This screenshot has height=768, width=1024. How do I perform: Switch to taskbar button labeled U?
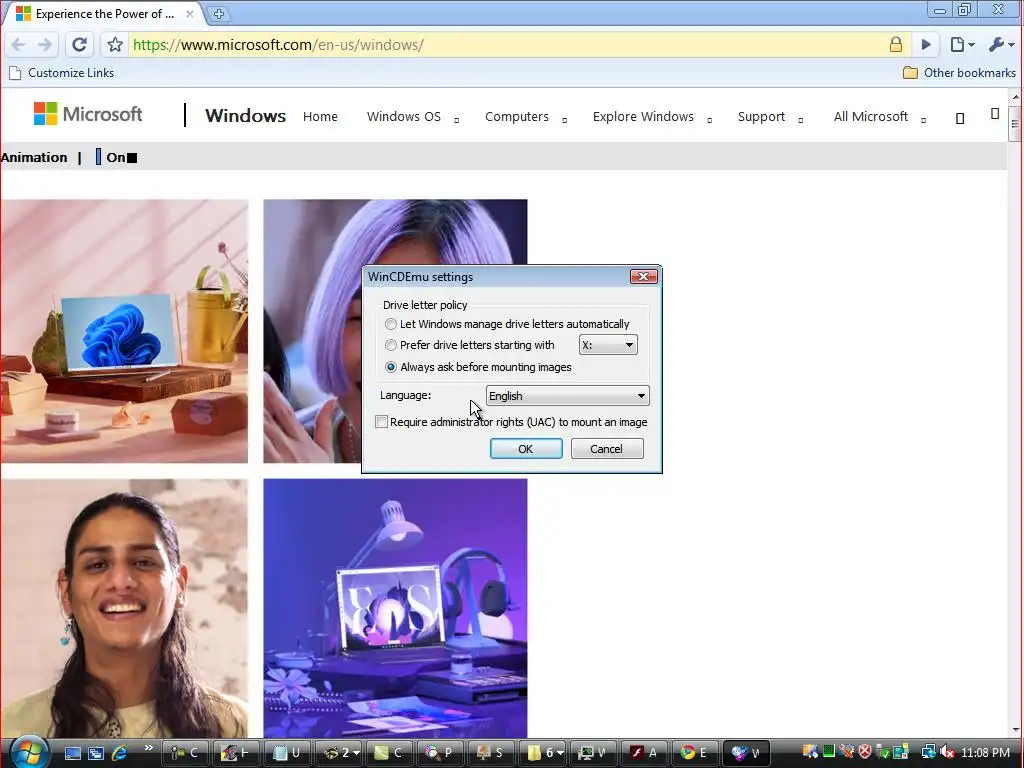pyautogui.click(x=287, y=753)
